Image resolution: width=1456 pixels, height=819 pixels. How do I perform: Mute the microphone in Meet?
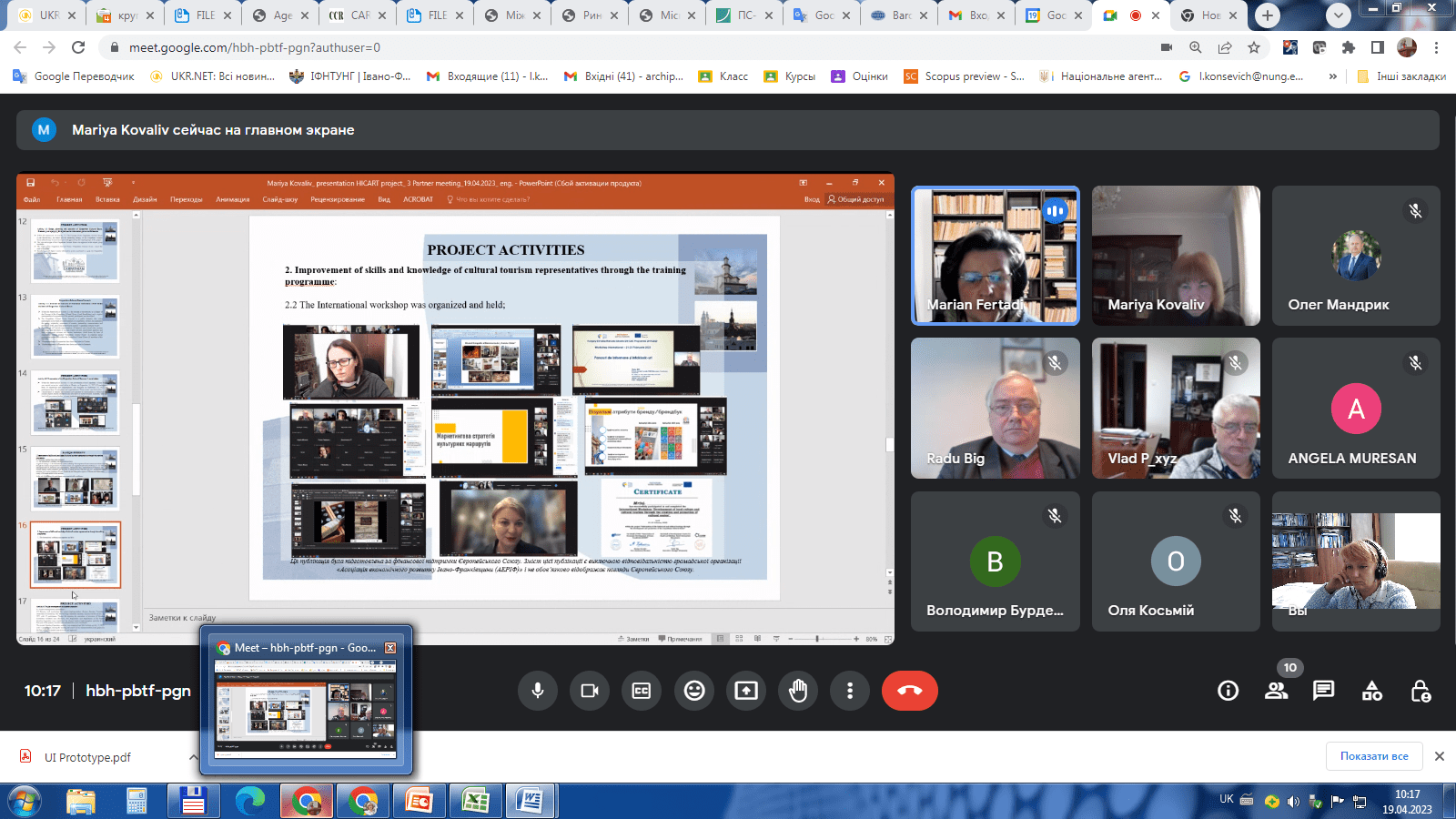coord(538,691)
